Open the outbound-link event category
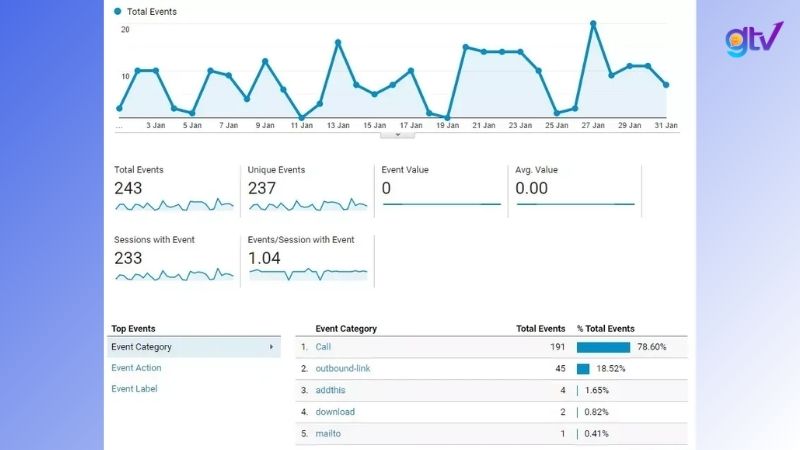Screen dimensions: 800x450 coord(343,368)
